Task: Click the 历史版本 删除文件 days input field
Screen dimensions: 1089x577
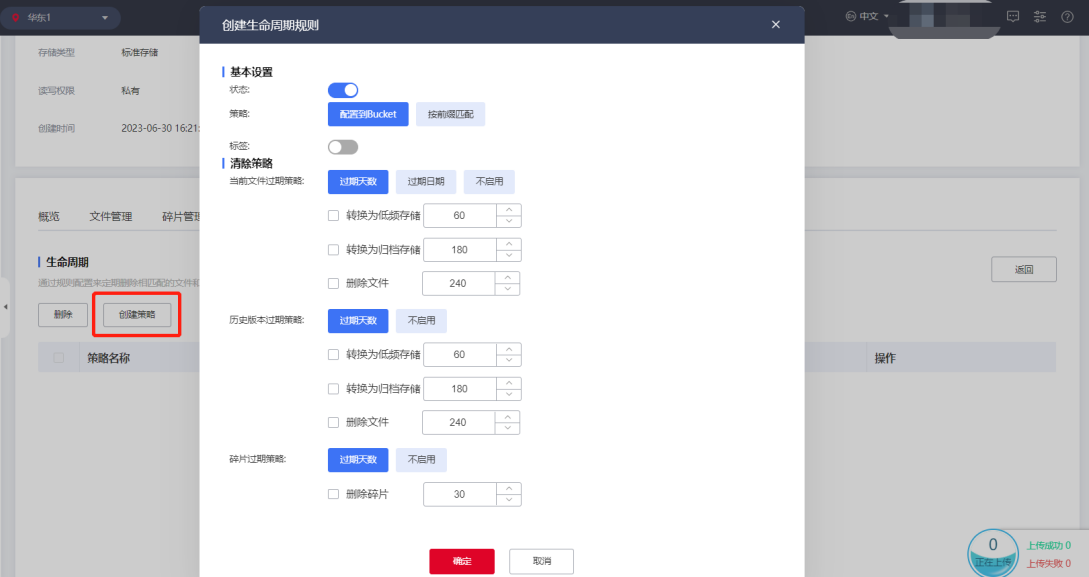Action: [x=458, y=423]
